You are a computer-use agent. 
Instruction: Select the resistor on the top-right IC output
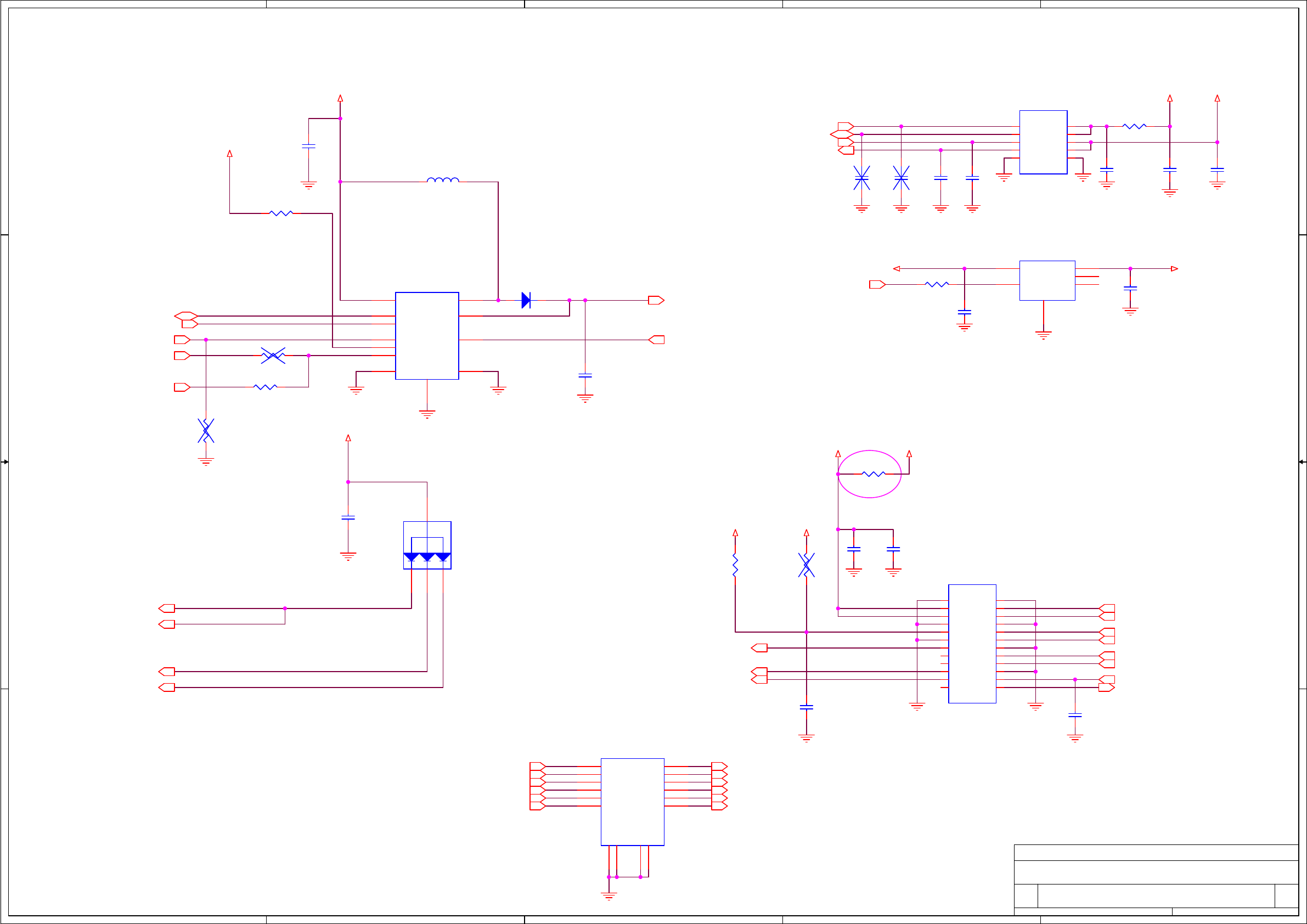coord(1134,126)
